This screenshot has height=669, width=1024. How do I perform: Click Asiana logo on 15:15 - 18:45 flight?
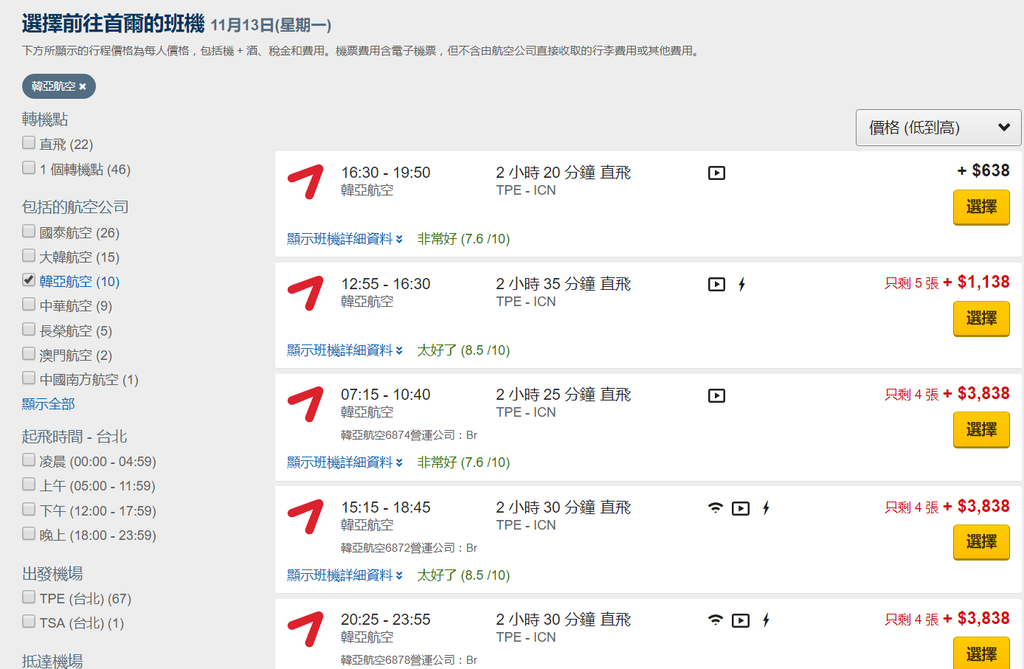(x=306, y=517)
